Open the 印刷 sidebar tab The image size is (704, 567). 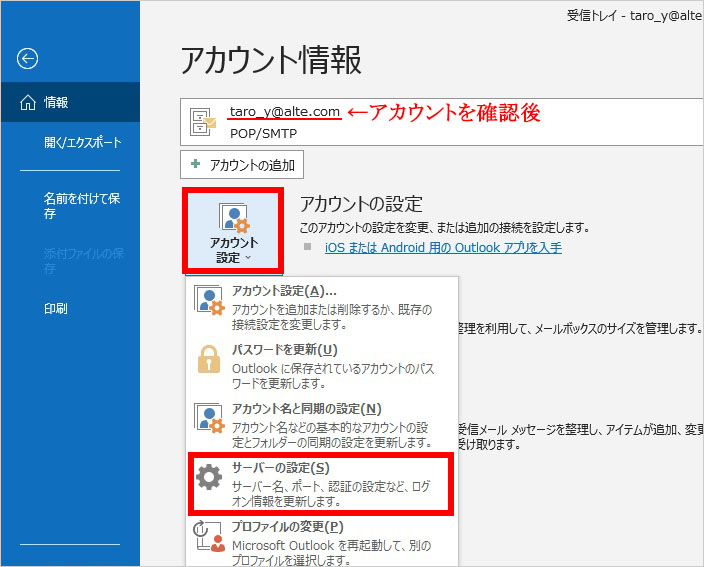[x=56, y=308]
